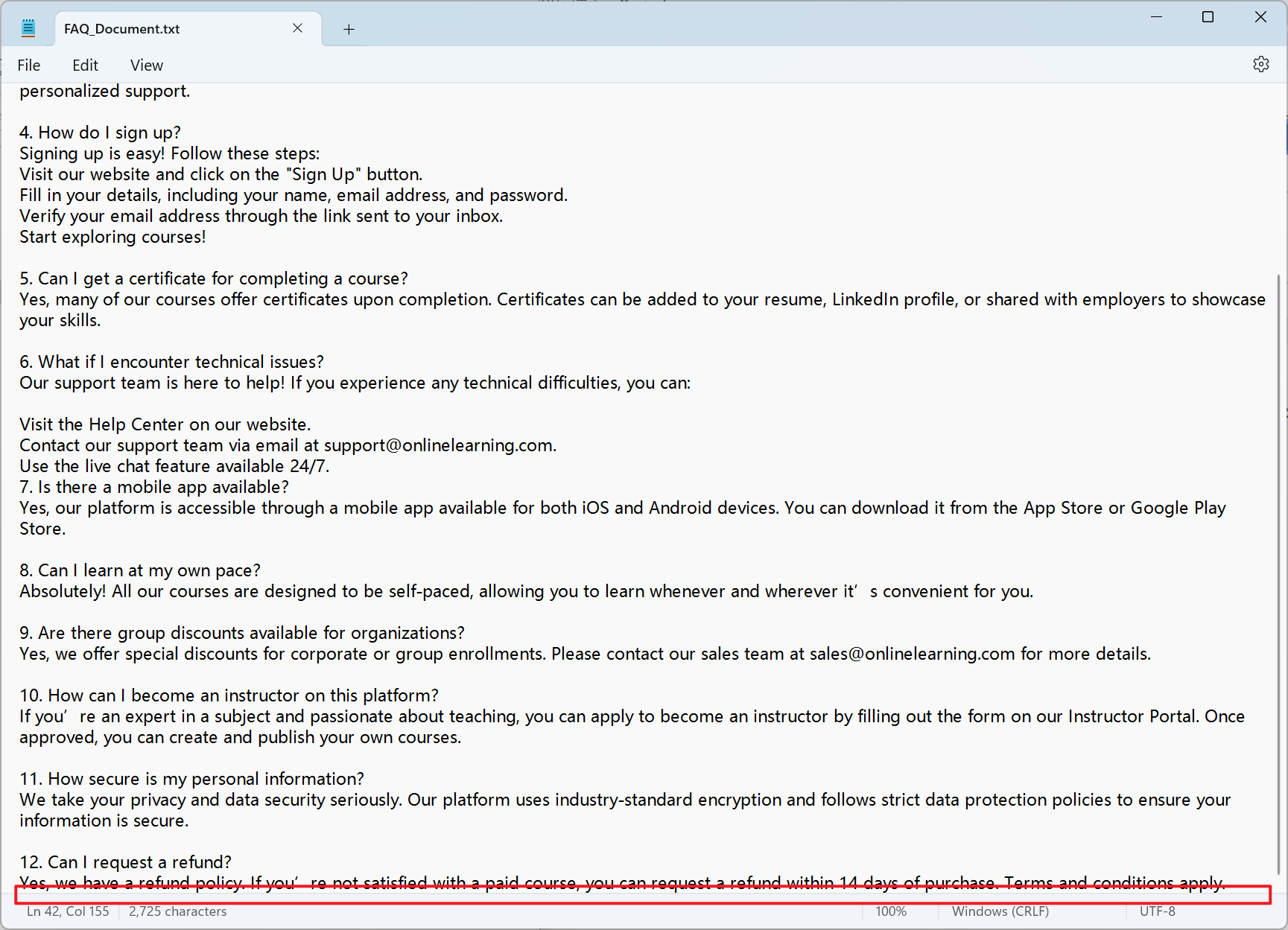Image resolution: width=1288 pixels, height=930 pixels.
Task: Click the UTF-8 encoding indicator
Action: (1157, 911)
